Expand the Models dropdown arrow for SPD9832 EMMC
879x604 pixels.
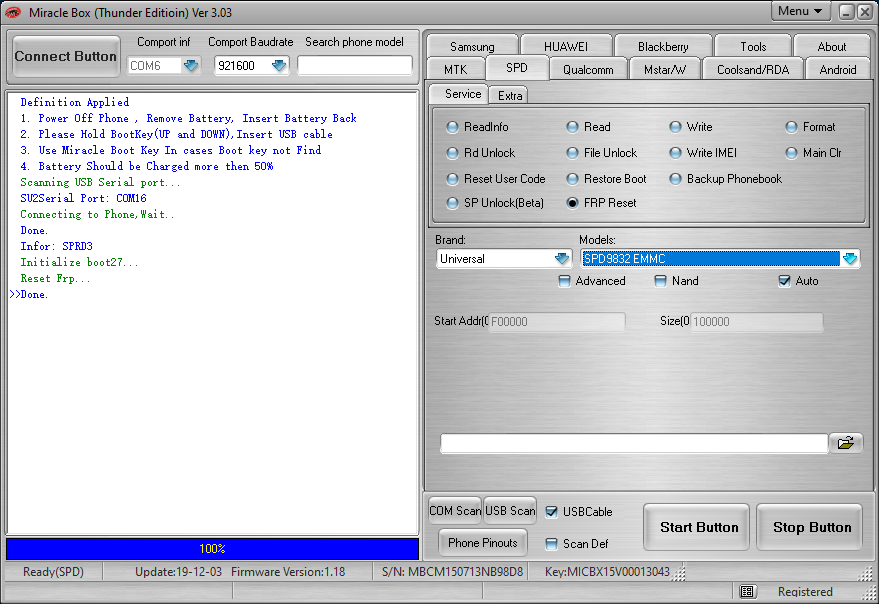(x=850, y=259)
